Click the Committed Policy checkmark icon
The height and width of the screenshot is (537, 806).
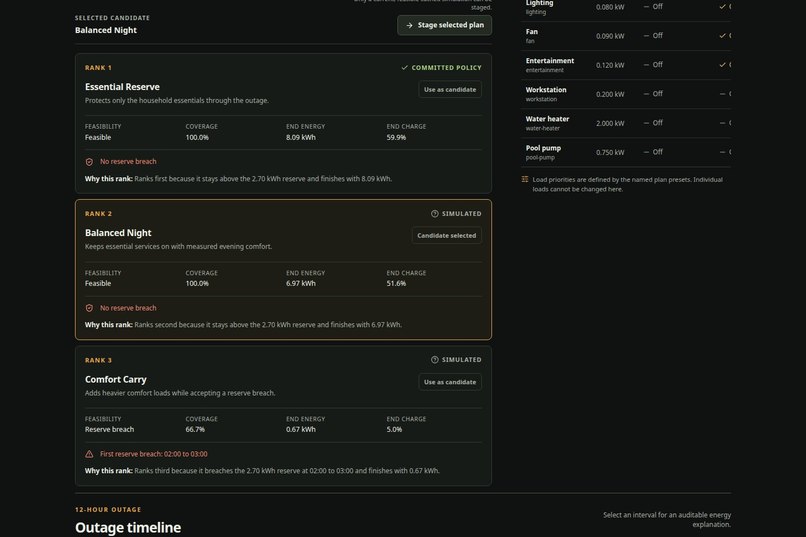pyautogui.click(x=405, y=67)
